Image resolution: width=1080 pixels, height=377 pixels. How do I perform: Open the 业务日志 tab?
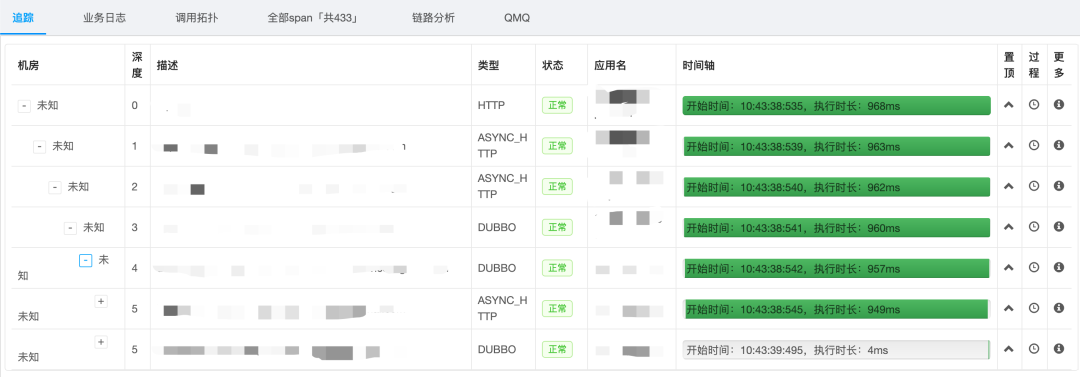(105, 18)
